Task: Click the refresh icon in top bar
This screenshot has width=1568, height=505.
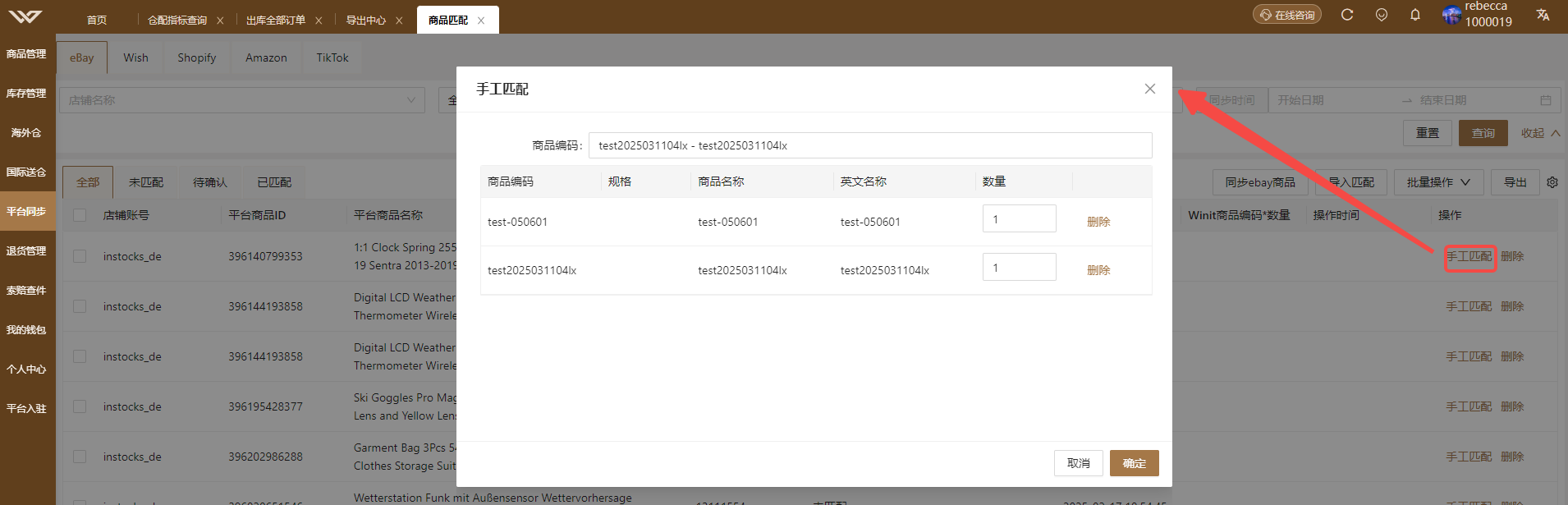Action: tap(1347, 15)
